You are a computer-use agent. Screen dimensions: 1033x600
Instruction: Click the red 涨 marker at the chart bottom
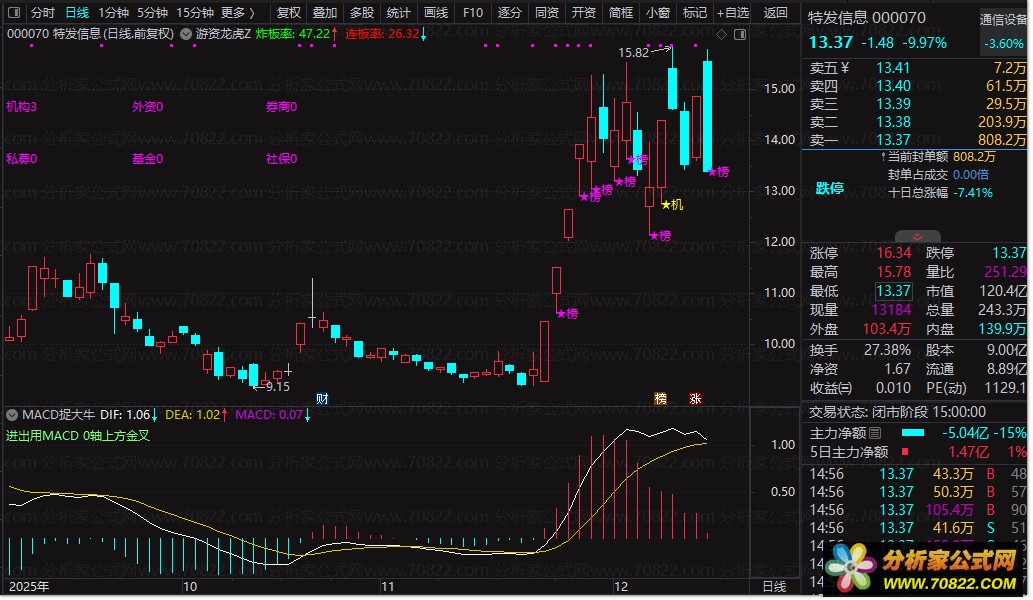coord(695,398)
